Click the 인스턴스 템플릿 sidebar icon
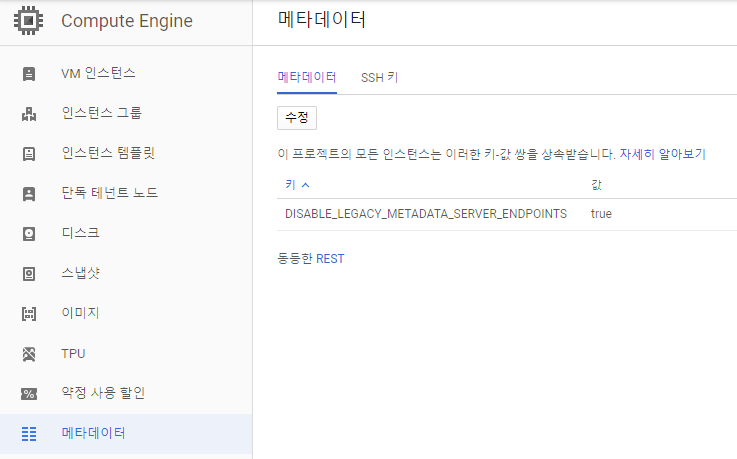Viewport: 737px width, 459px height. click(x=29, y=154)
